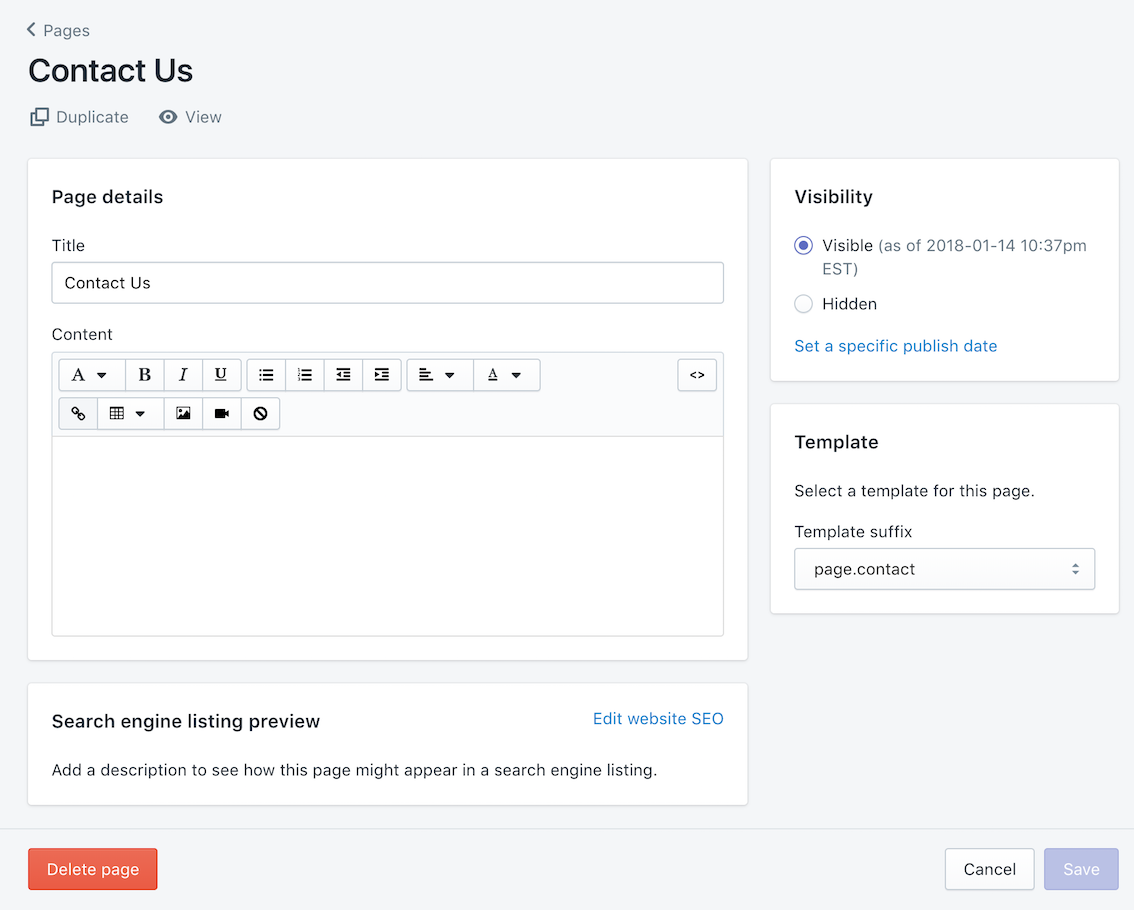Viewport: 1134px width, 910px height.
Task: Toggle underline formatting
Action: [221, 375]
